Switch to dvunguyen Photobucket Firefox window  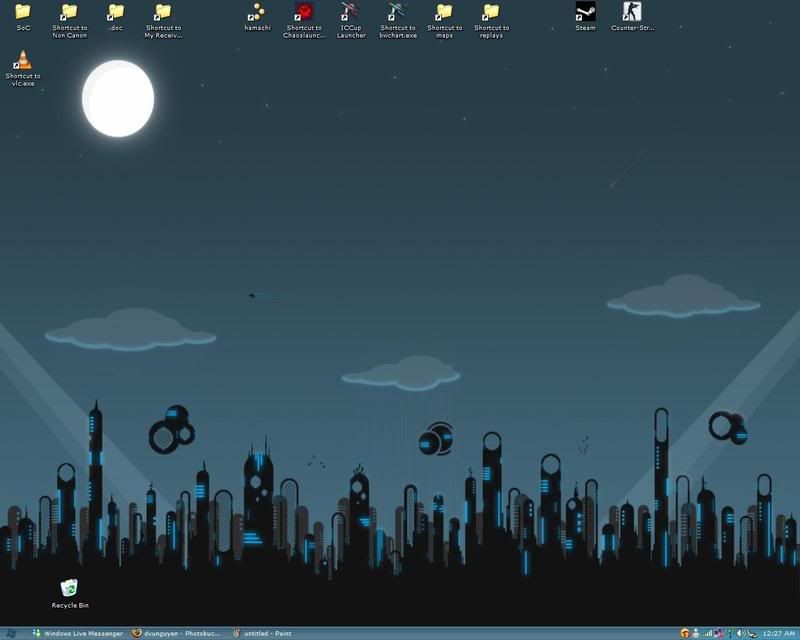176,633
